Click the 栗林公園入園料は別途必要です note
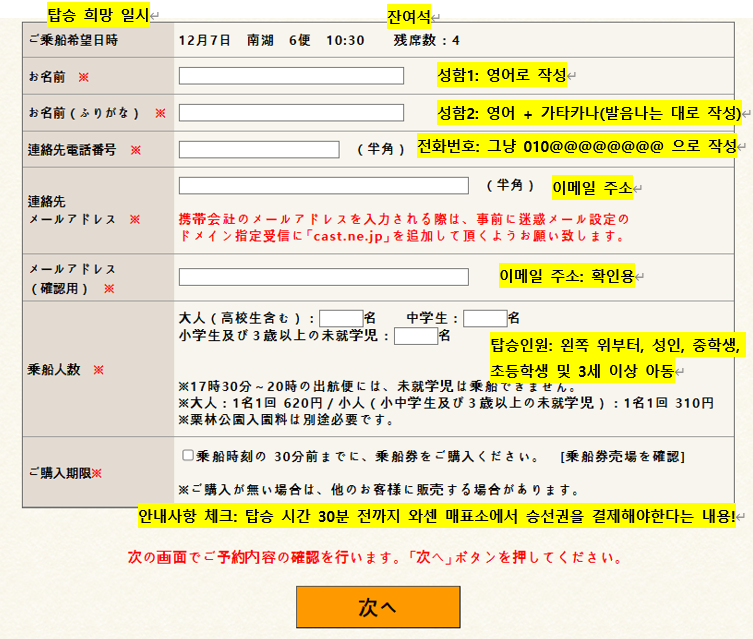This screenshot has height=639, width=753. click(286, 420)
